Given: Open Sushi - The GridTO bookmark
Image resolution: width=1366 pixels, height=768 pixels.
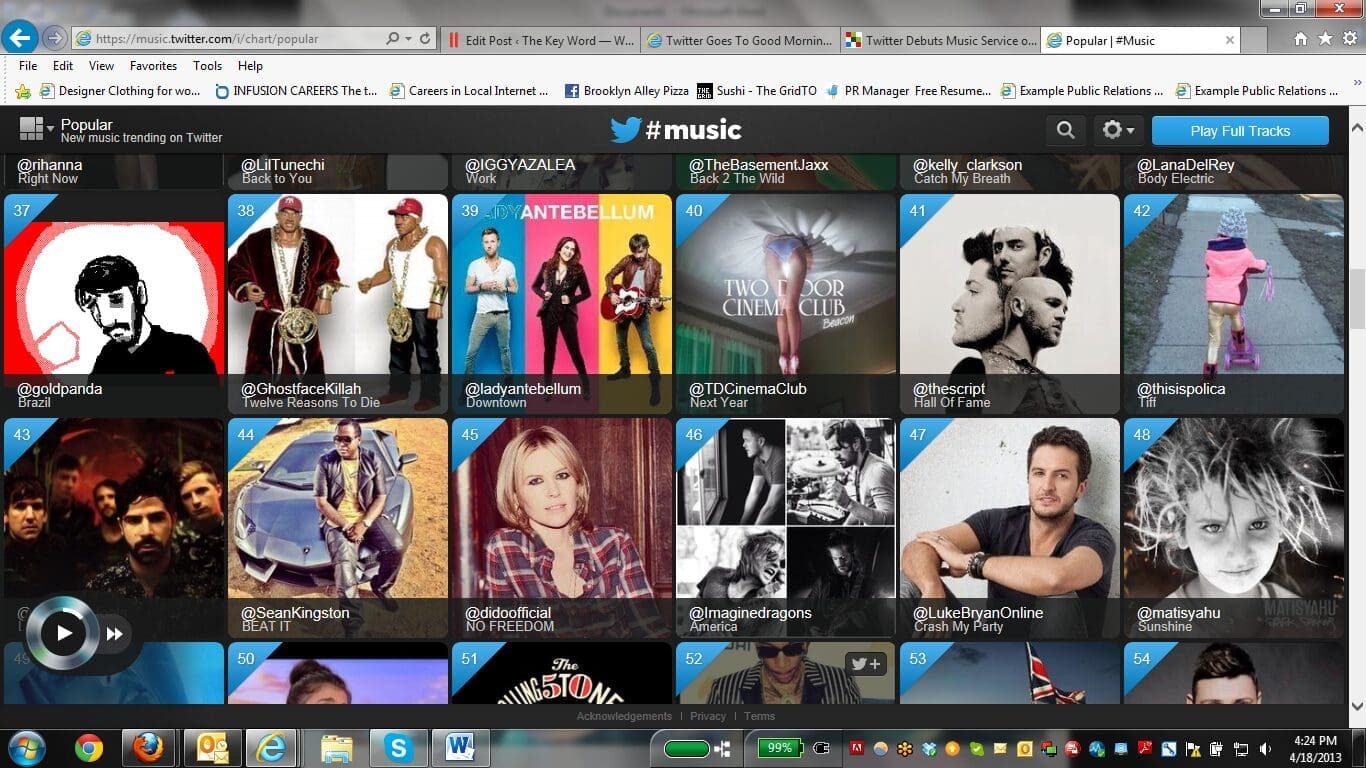Looking at the screenshot, I should (x=757, y=91).
